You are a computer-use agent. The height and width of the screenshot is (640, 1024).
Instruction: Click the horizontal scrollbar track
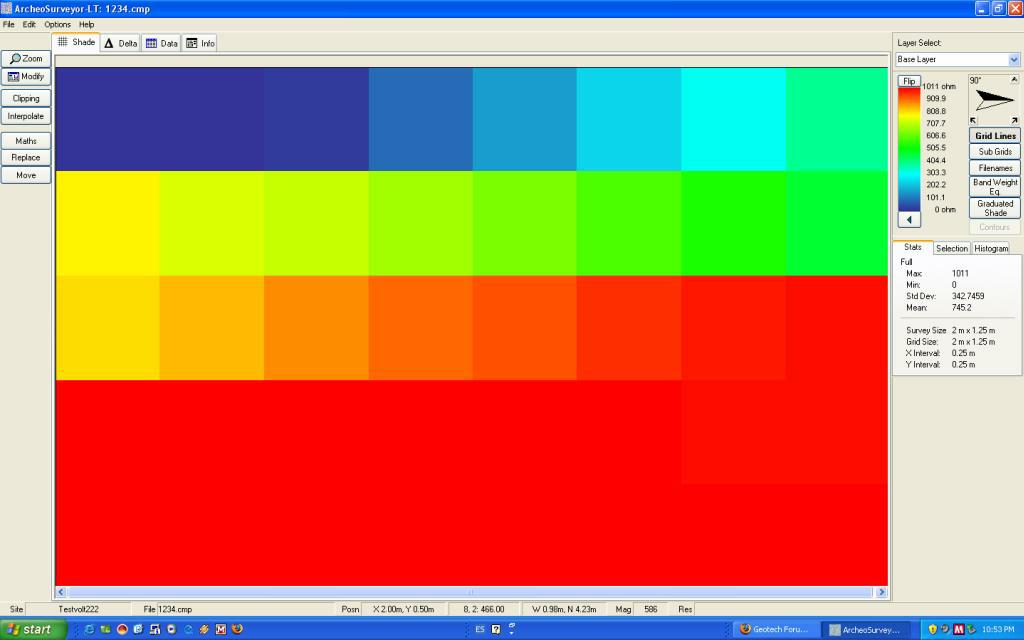(x=470, y=592)
